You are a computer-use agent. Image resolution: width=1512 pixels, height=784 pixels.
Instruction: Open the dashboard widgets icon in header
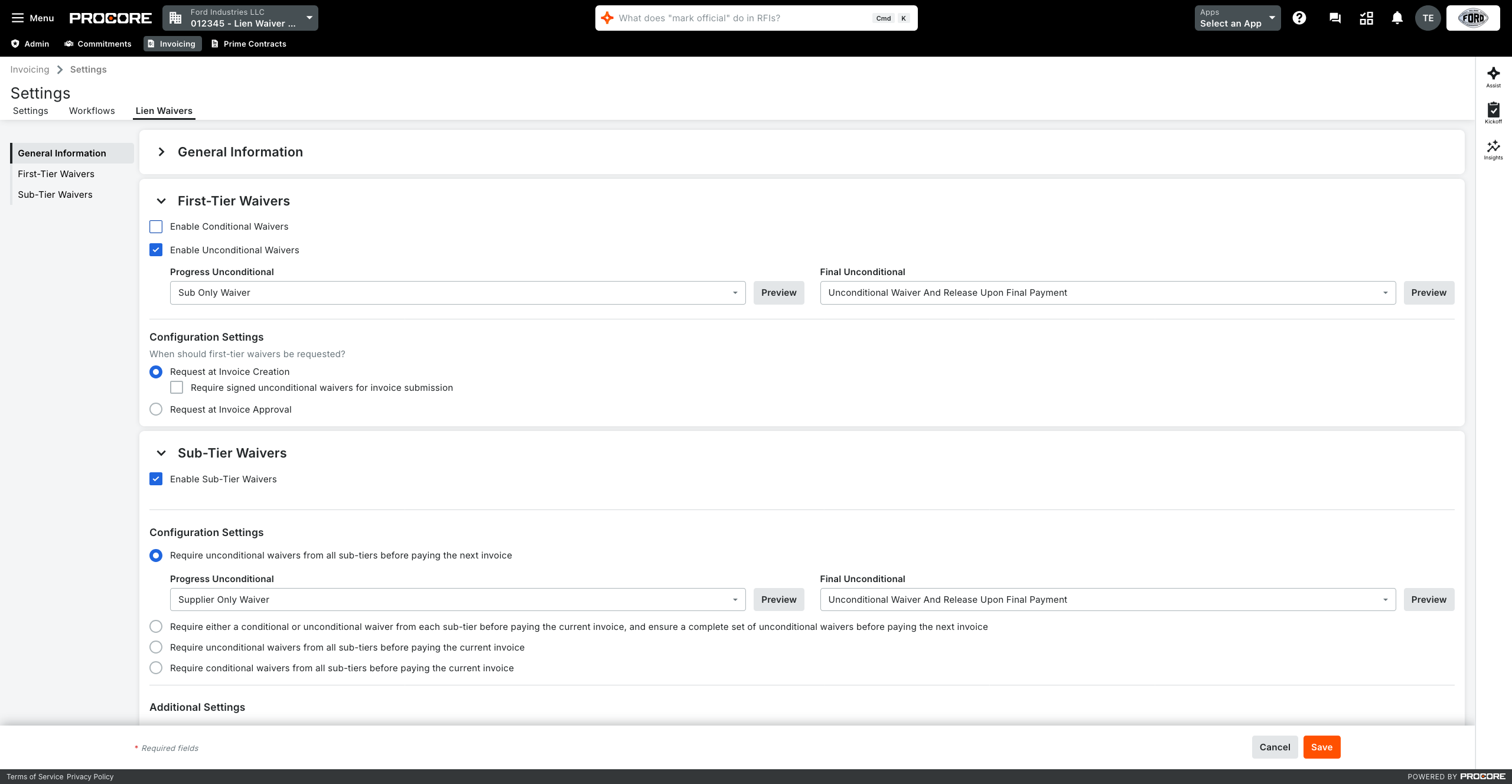(1366, 18)
